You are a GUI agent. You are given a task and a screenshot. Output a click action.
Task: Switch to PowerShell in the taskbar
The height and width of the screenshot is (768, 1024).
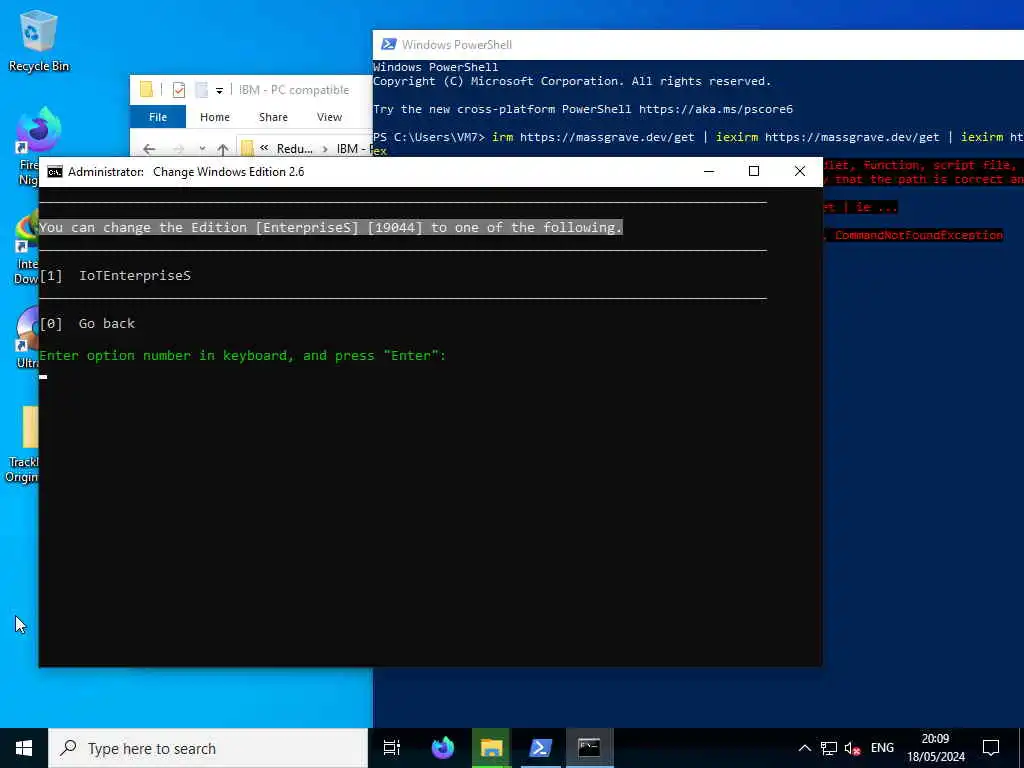pyautogui.click(x=541, y=748)
